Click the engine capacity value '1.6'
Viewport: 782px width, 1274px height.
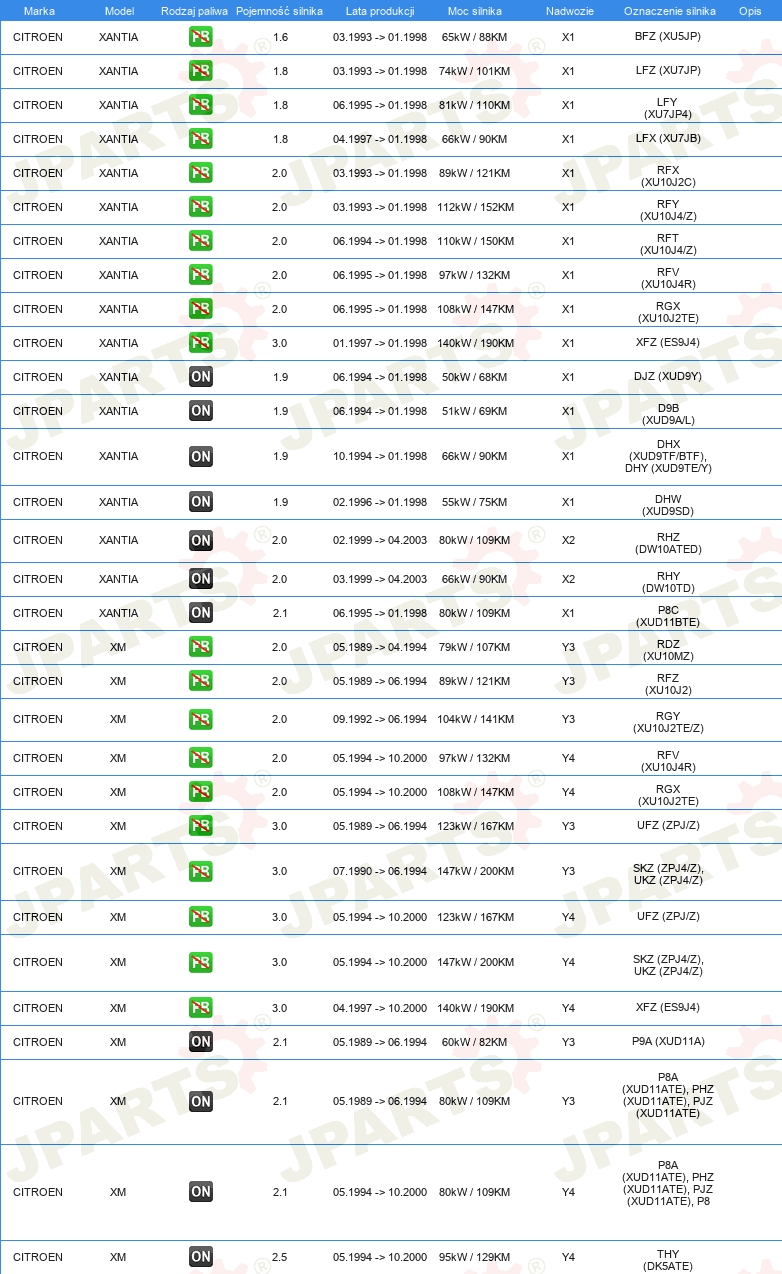pyautogui.click(x=280, y=37)
